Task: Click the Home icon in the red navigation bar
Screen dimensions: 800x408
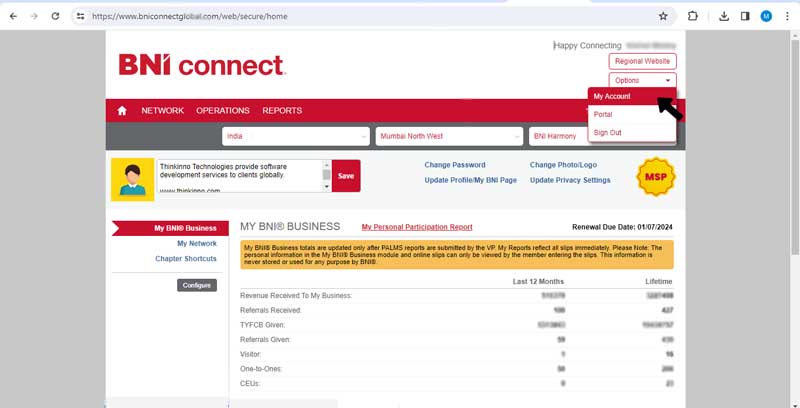Action: (x=122, y=111)
